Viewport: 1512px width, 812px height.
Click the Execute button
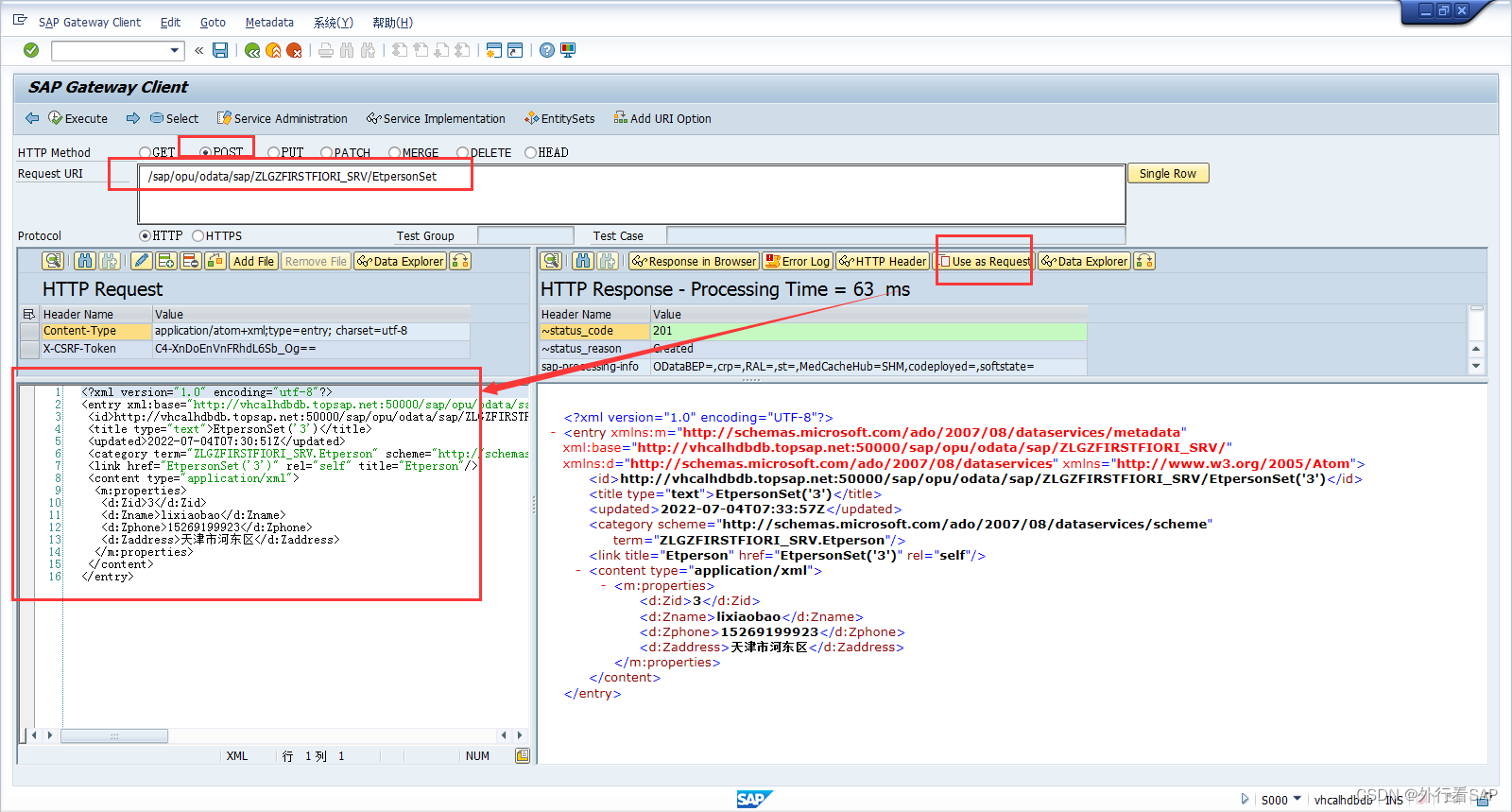pos(77,118)
